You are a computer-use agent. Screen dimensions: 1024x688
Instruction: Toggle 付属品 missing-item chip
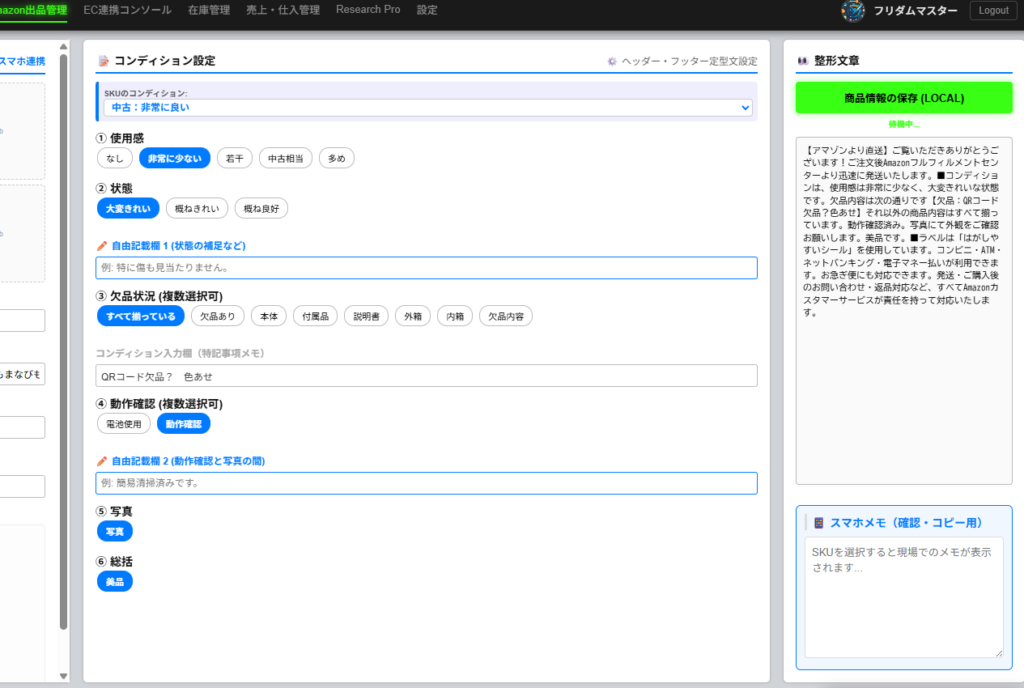click(x=315, y=316)
